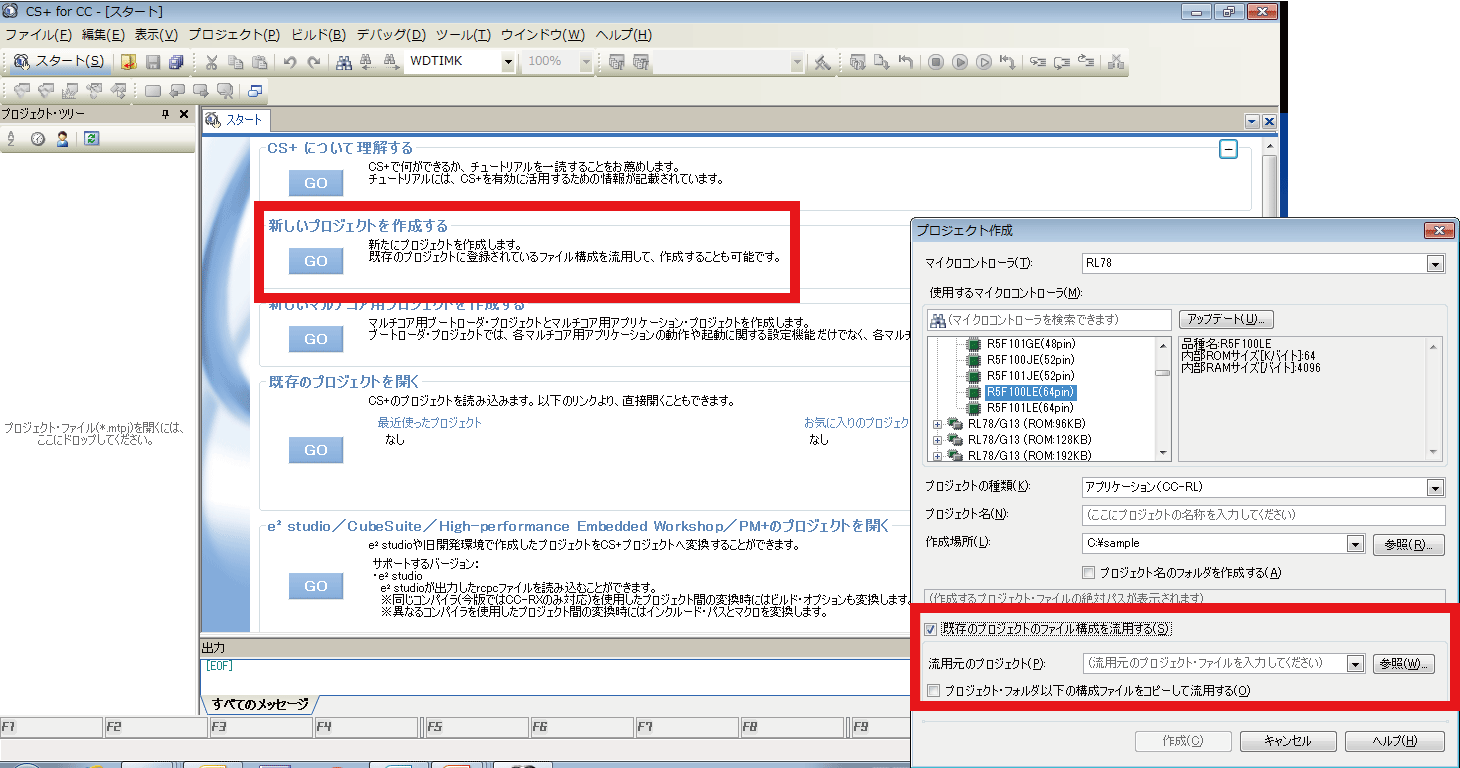This screenshot has width=1460, height=768.
Task: Open the マイクロコントローラ RL78 dropdown
Action: click(1436, 264)
